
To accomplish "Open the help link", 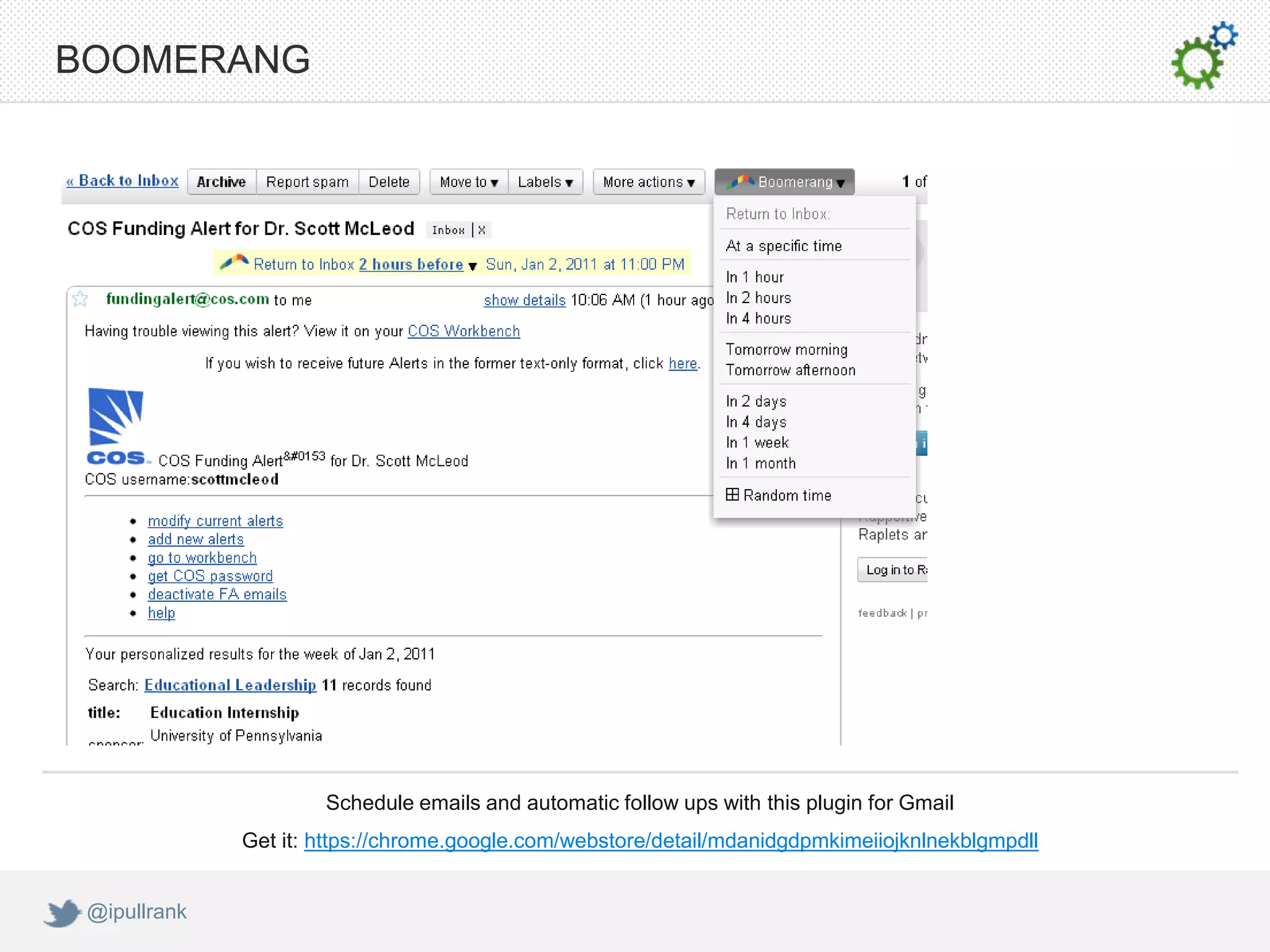I will pyautogui.click(x=161, y=613).
